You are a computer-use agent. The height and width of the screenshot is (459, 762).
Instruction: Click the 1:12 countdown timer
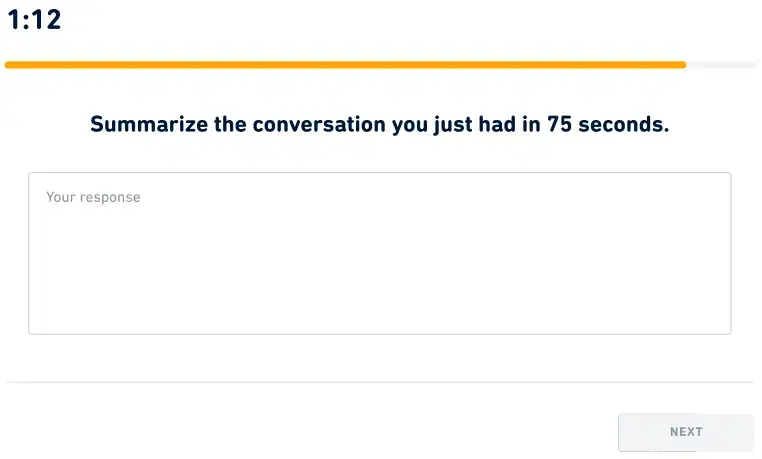[x=35, y=20]
